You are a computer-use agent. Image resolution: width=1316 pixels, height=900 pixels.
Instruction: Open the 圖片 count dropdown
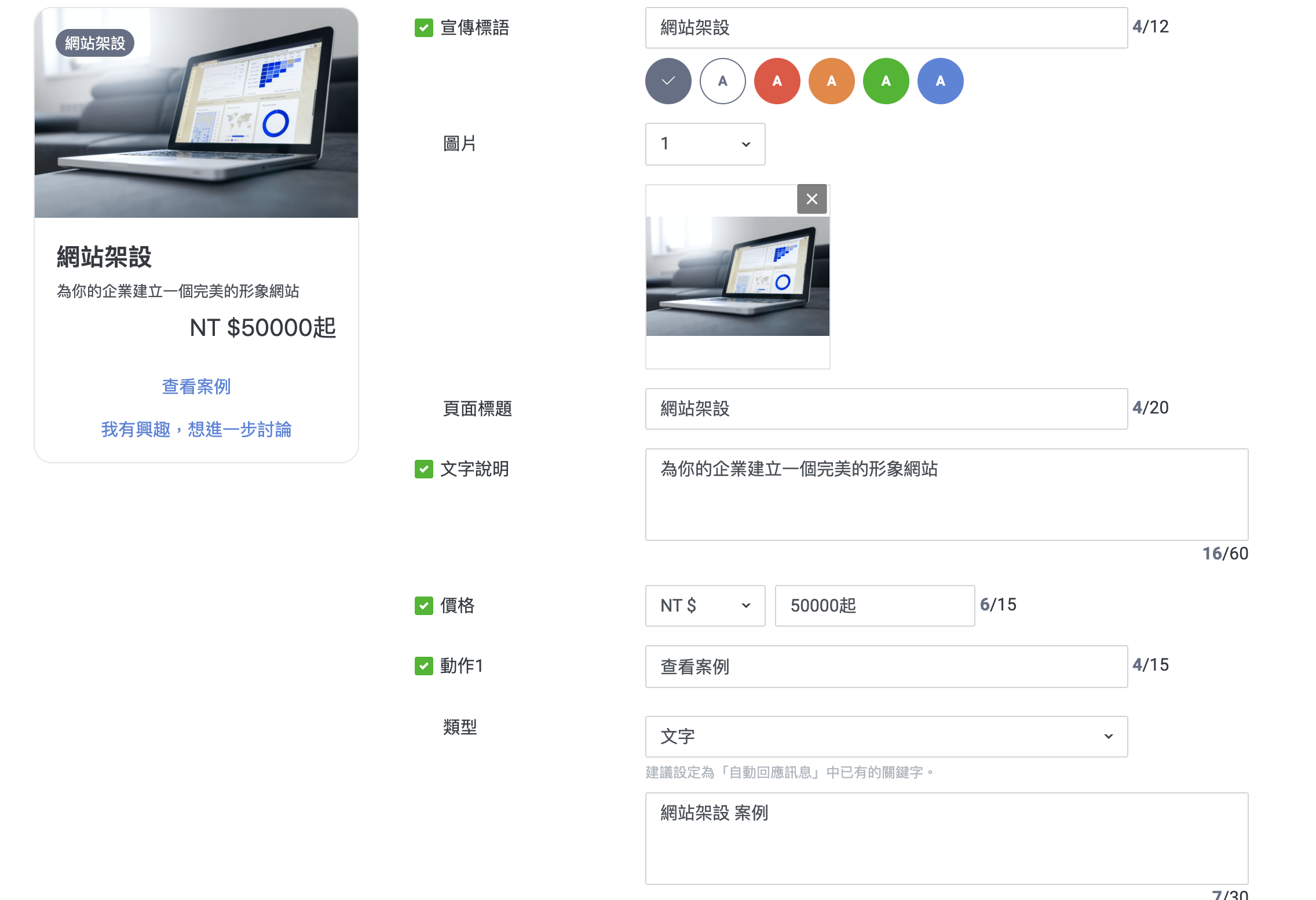(x=705, y=144)
